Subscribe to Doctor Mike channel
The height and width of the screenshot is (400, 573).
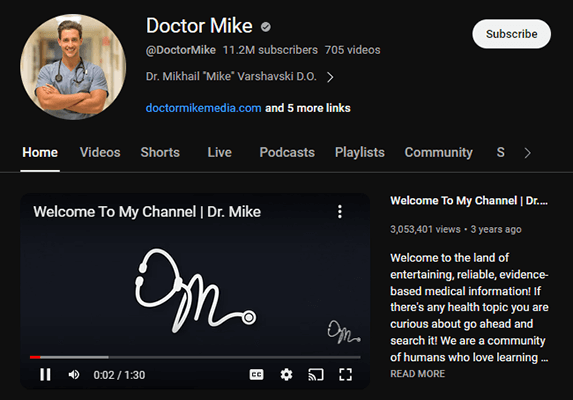[x=512, y=34]
